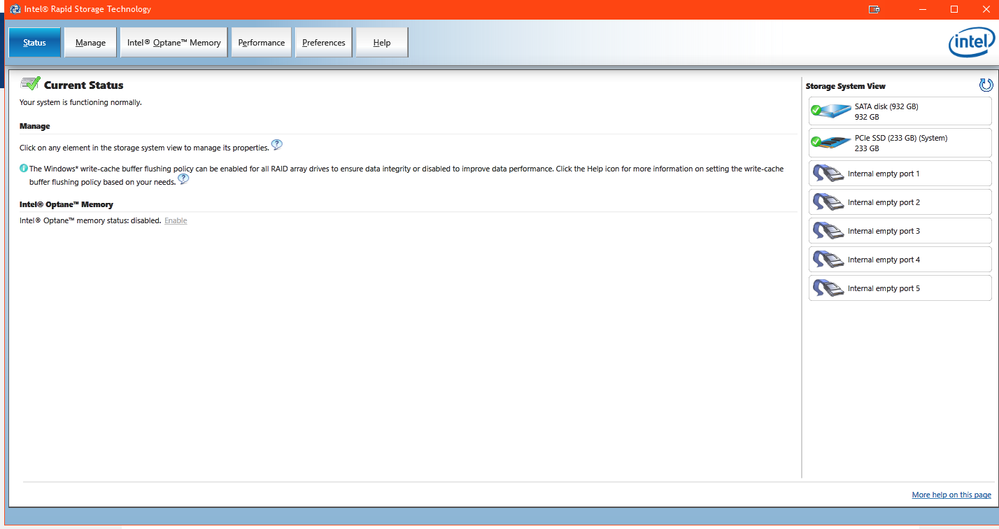
Task: Click the Internal empty port 4 icon
Action: [828, 259]
